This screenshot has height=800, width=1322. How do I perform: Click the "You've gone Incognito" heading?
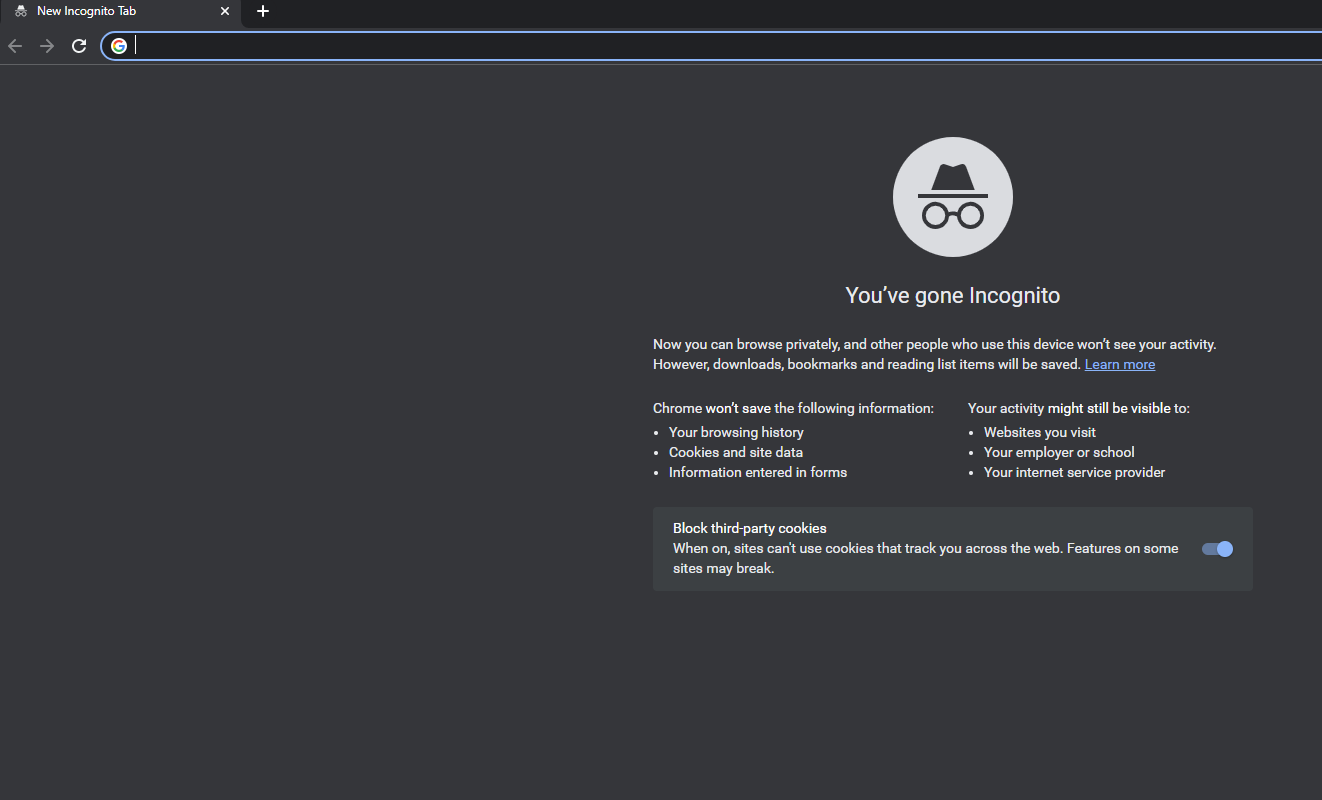click(952, 295)
